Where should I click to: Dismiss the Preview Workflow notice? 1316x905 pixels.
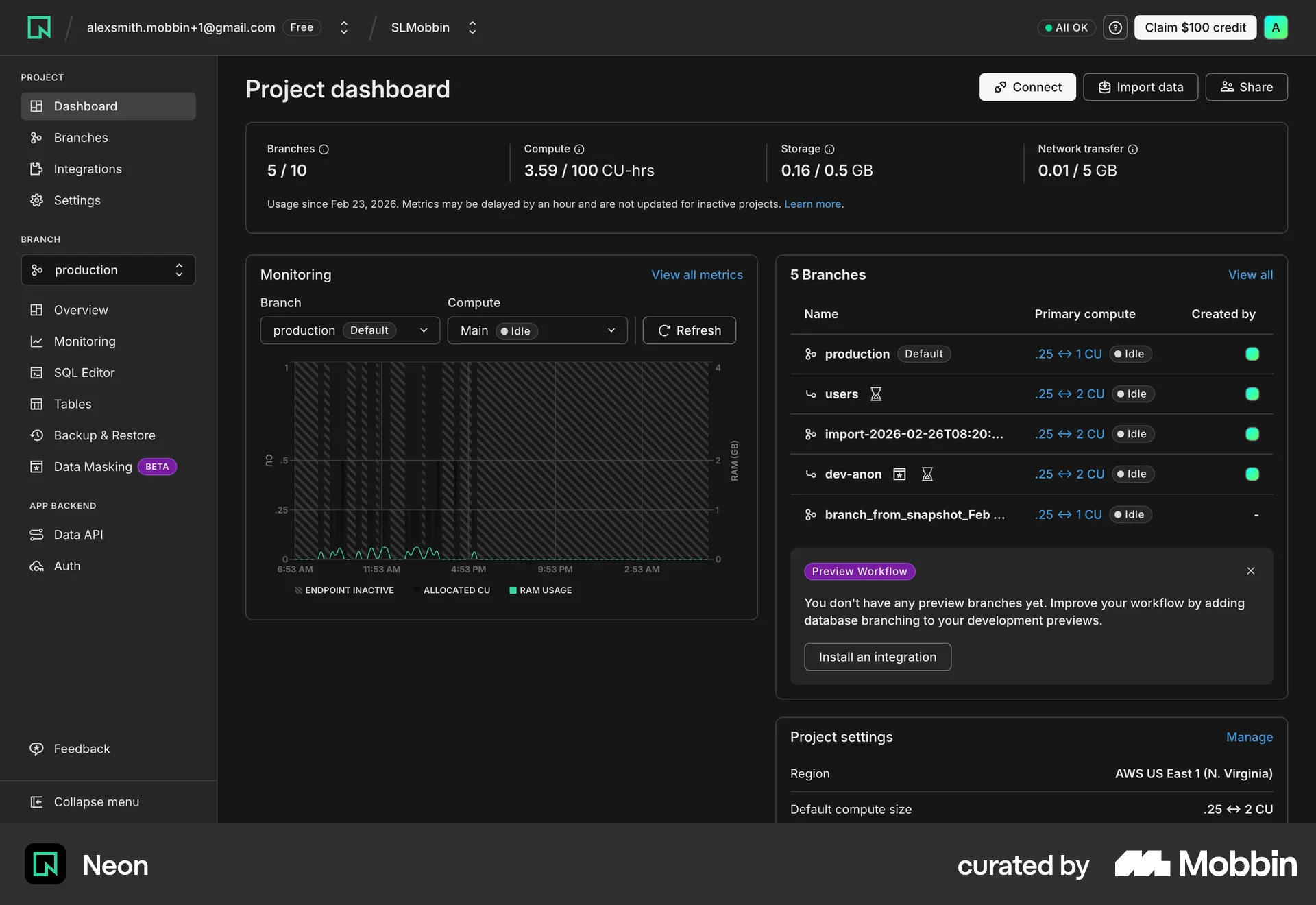(1251, 571)
